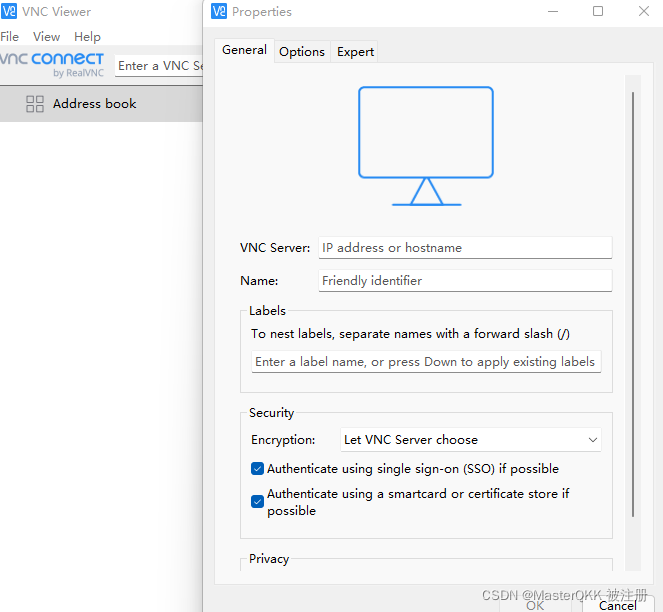The width and height of the screenshot is (663, 612).
Task: Switch to the Expert tab
Action: (x=355, y=52)
